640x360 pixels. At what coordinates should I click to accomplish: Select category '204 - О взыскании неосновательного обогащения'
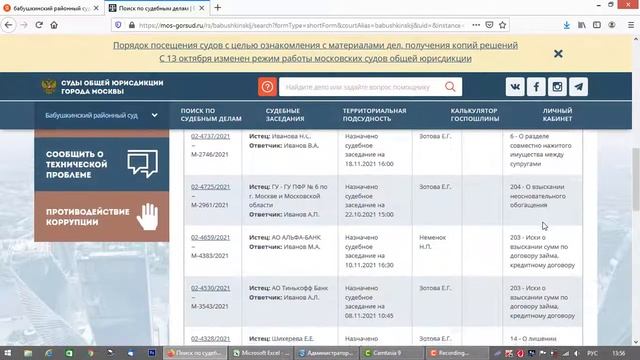click(538, 196)
